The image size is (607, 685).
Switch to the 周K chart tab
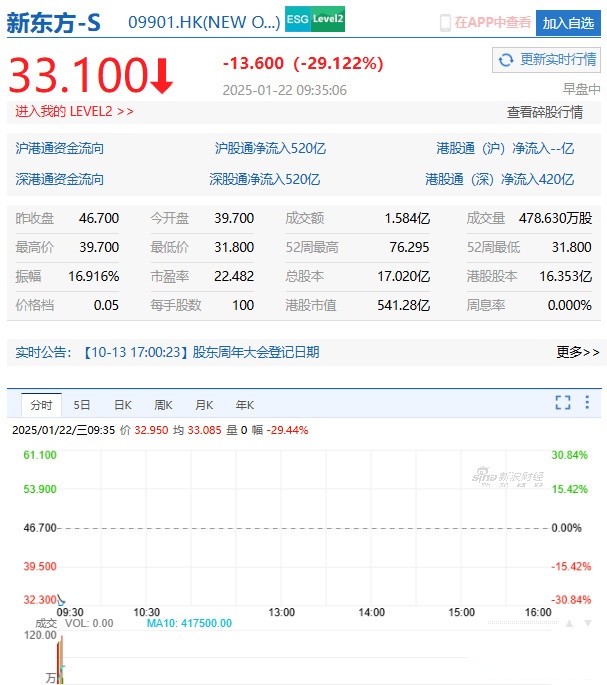coord(163,405)
